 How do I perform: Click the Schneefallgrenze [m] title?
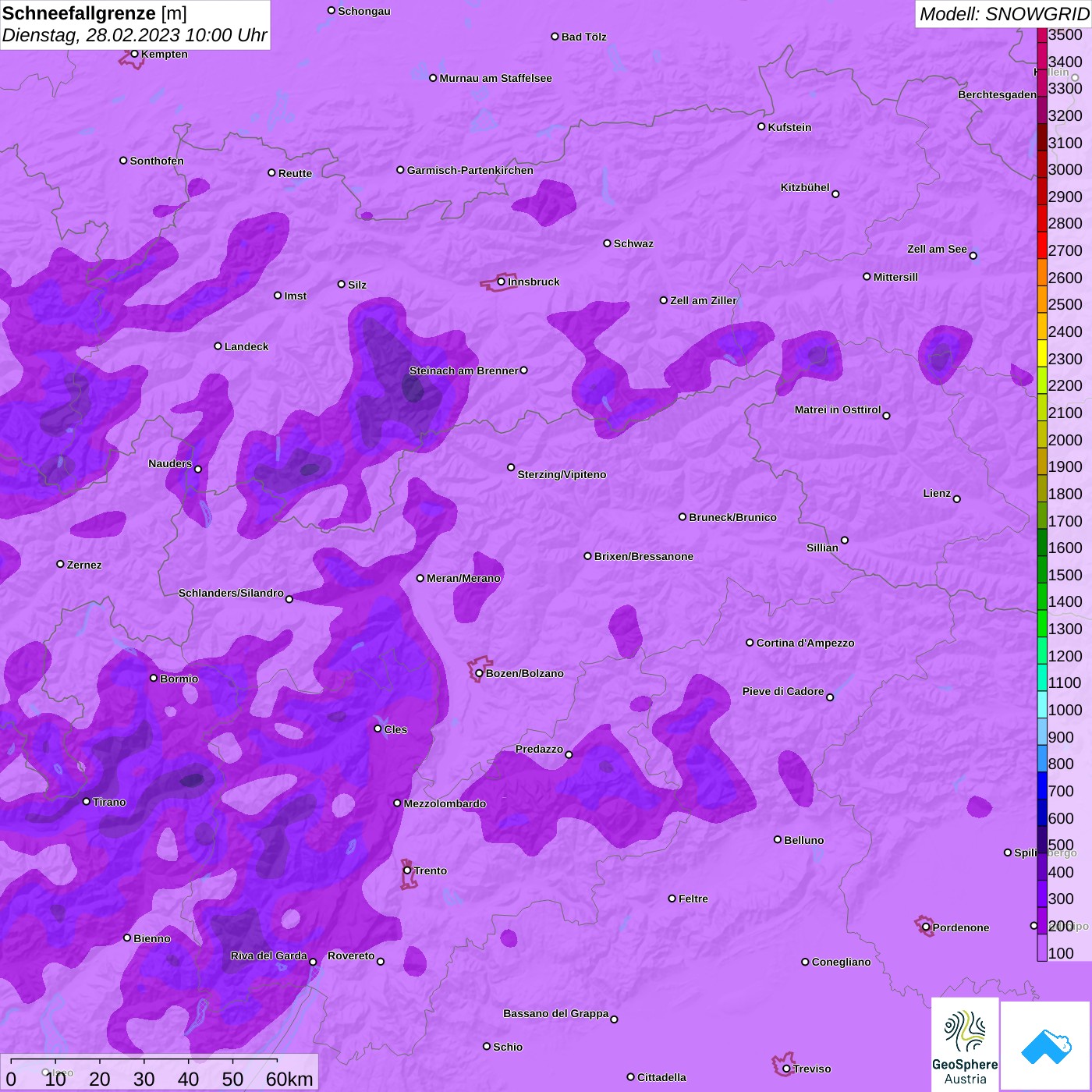pos(95,13)
